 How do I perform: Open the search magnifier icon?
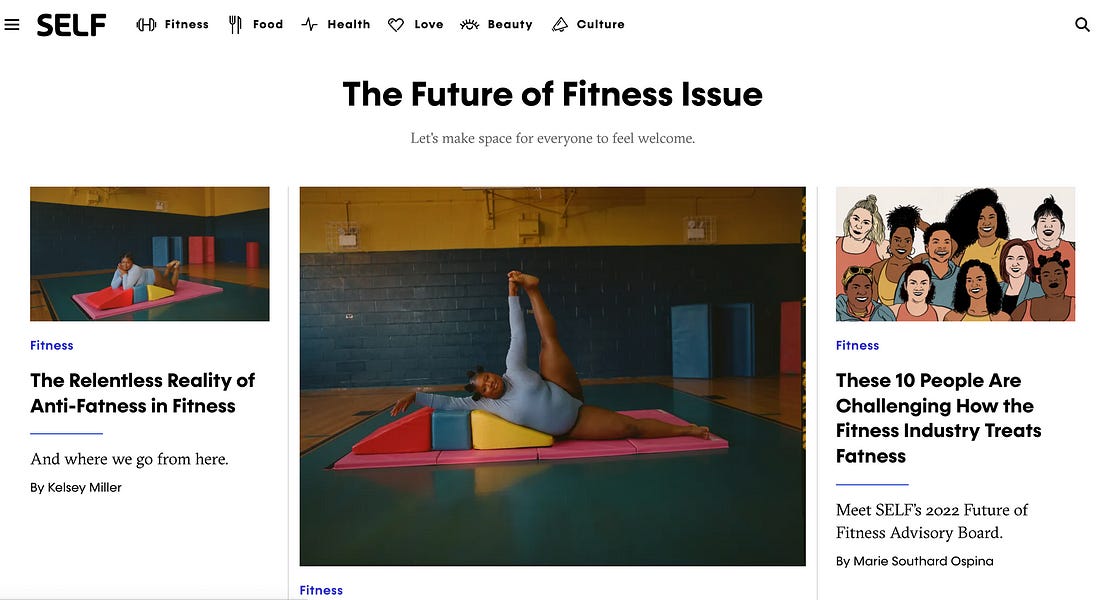pos(1082,25)
